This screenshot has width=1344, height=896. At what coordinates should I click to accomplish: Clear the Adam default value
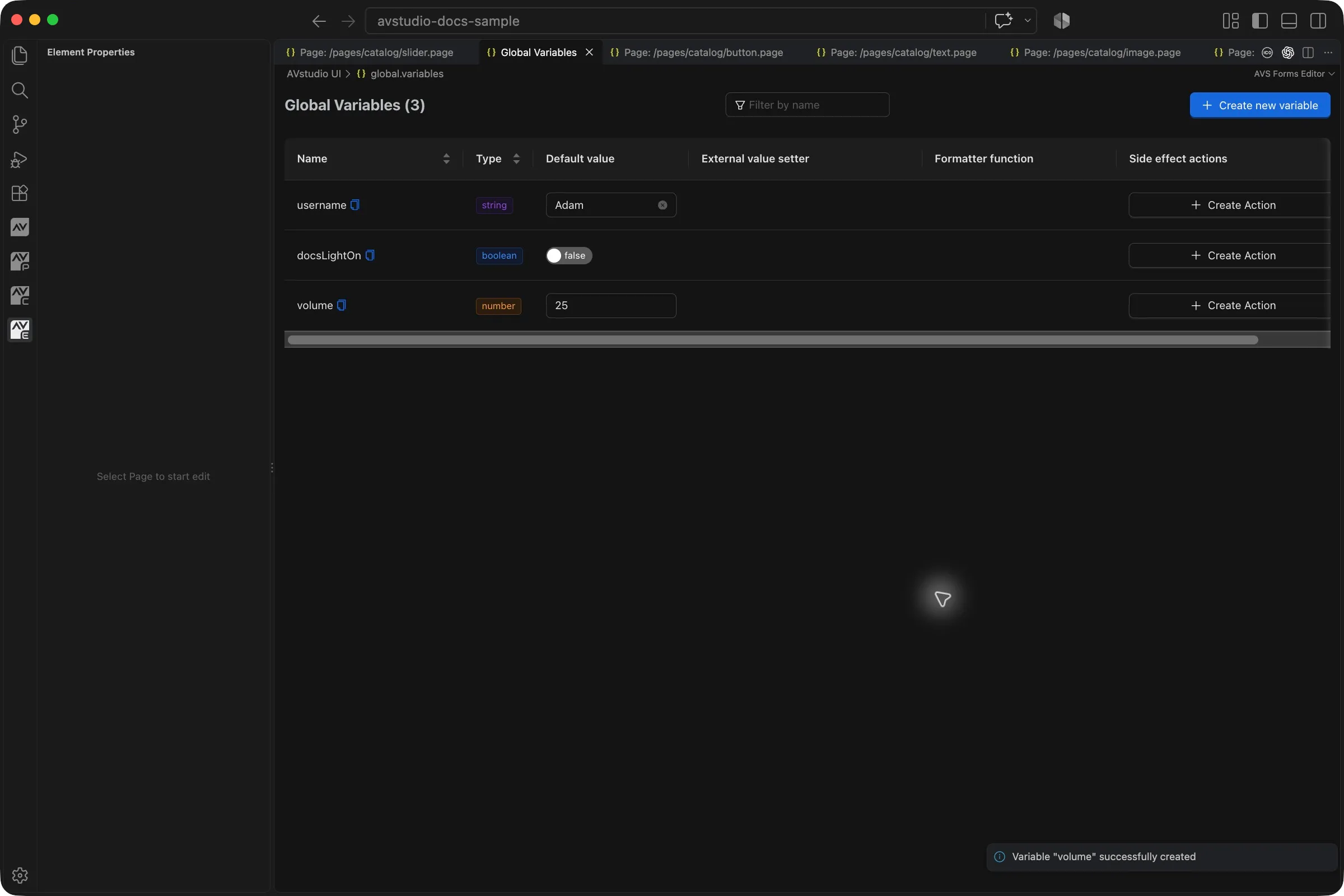coord(662,205)
